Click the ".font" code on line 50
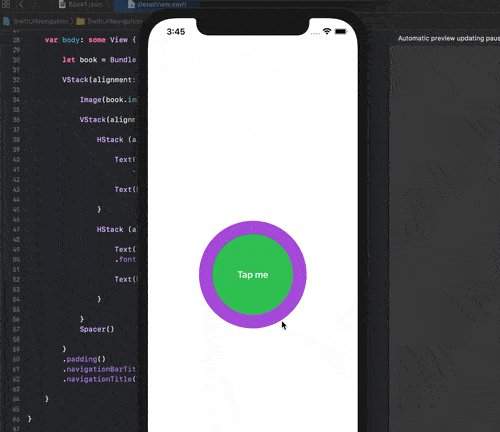The height and width of the screenshot is (432, 500). (125, 259)
